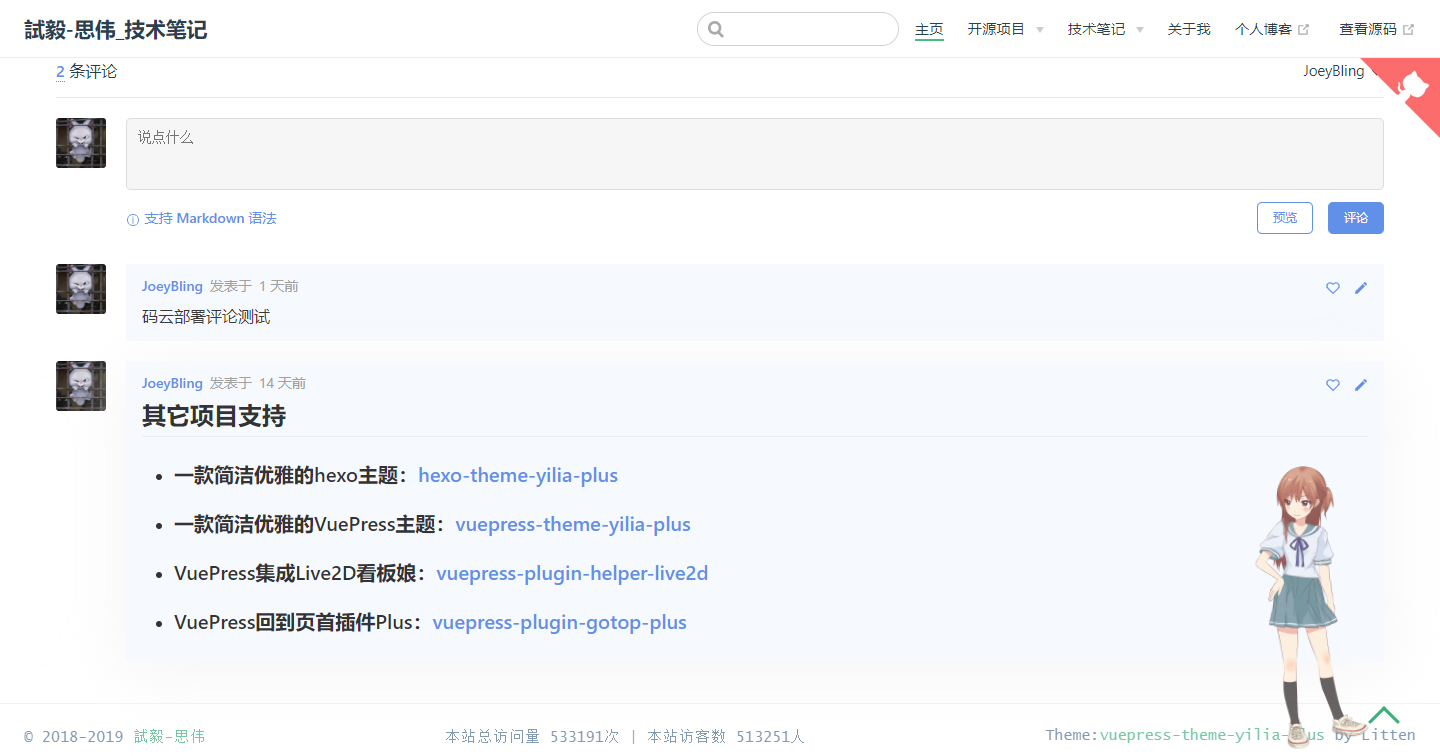The height and width of the screenshot is (756, 1440).
Task: Click the info icon beside 支持 Markdown 语法
Action: pos(133,220)
